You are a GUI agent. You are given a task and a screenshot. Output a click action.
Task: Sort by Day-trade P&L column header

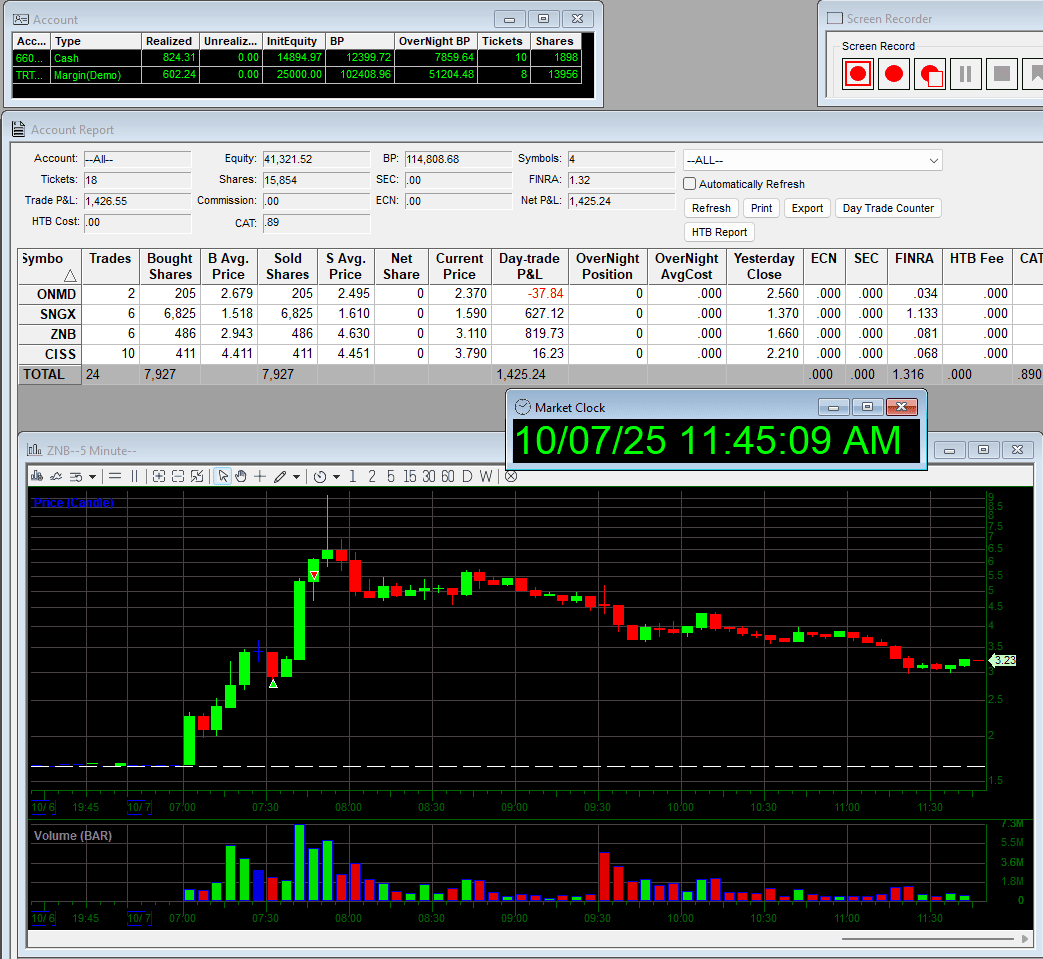(529, 266)
